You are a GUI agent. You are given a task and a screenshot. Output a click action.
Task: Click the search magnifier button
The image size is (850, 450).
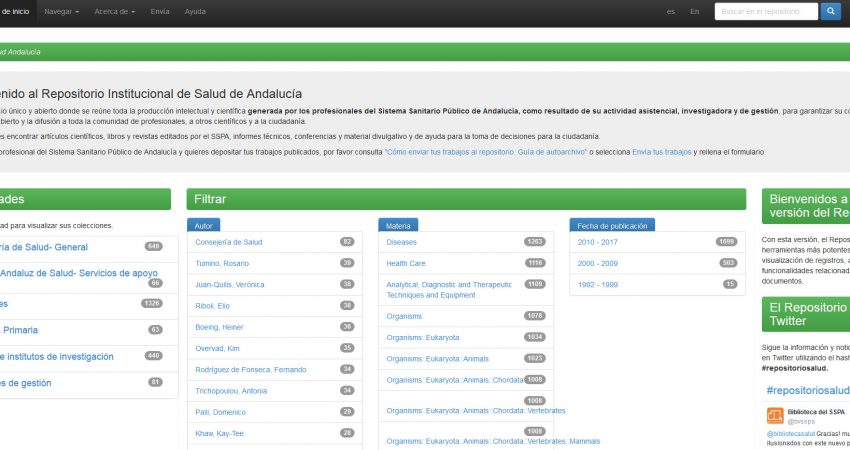click(830, 11)
